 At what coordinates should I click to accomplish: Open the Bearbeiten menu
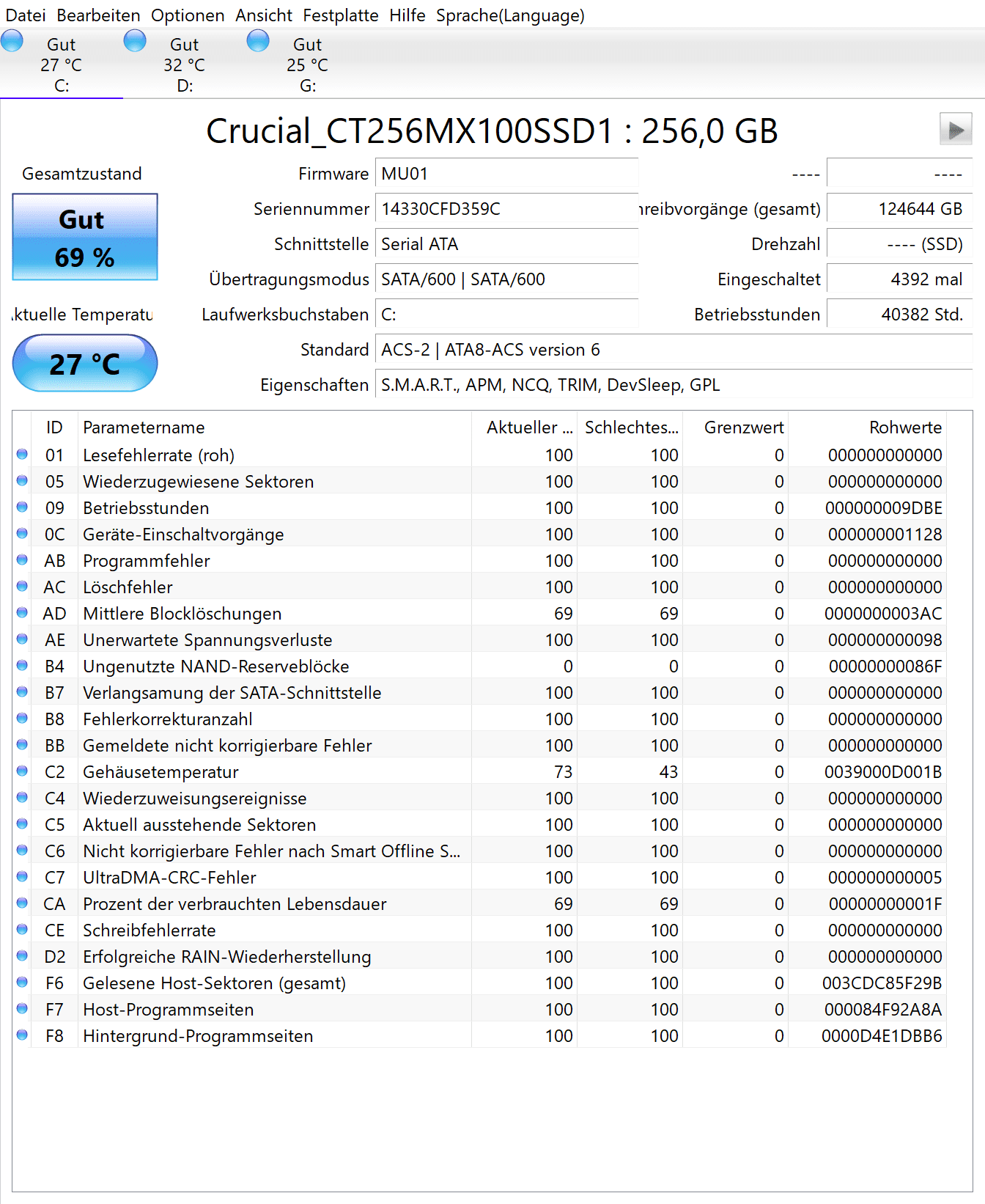[98, 15]
